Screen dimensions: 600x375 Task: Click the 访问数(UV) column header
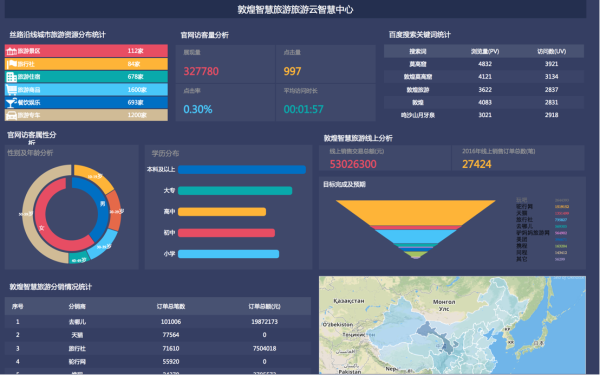[551, 51]
